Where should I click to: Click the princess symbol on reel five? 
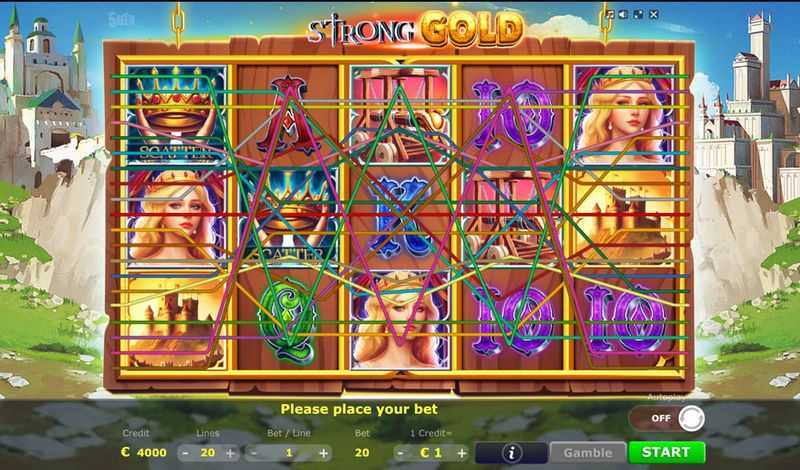point(624,114)
